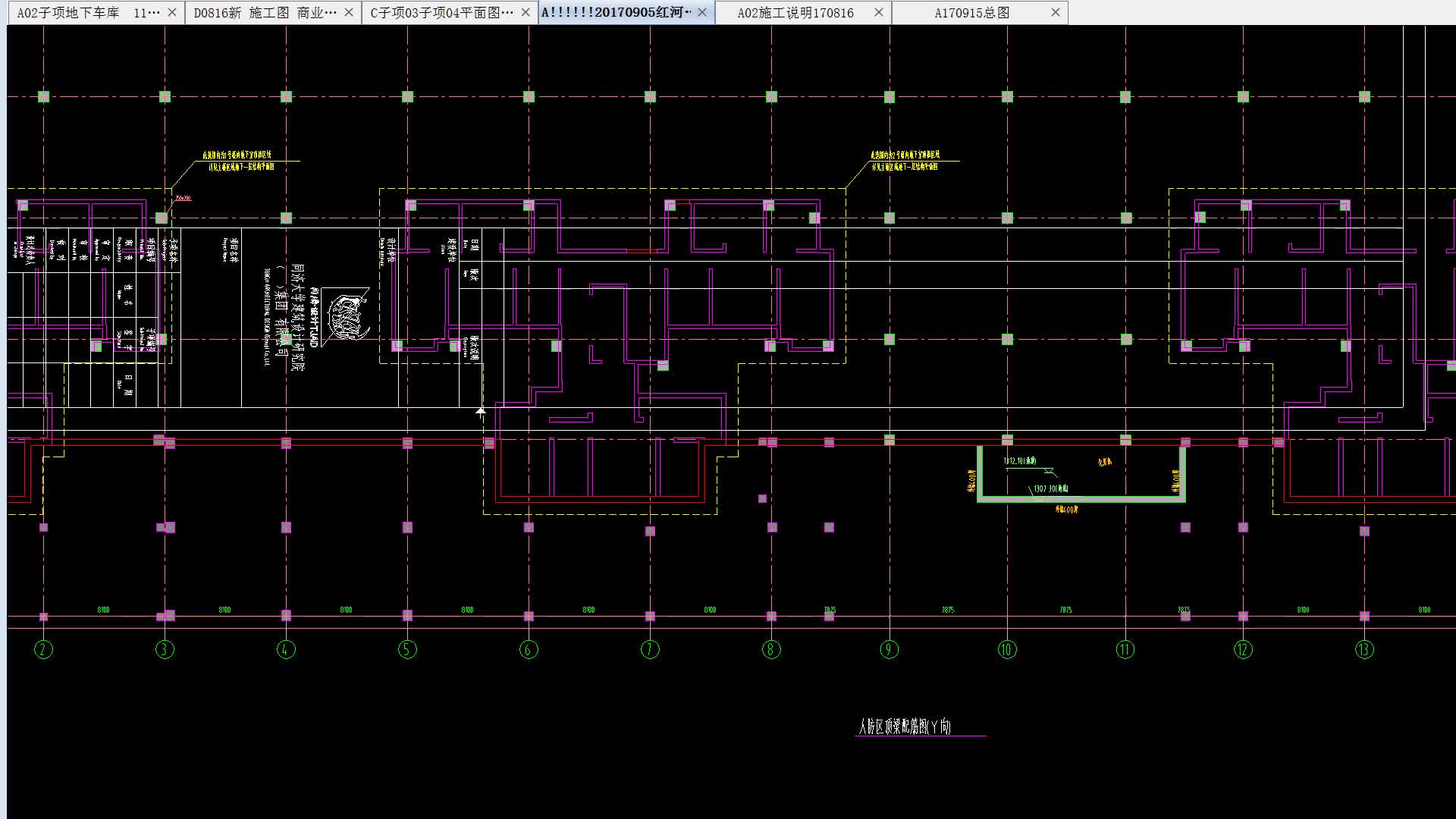Close the A02施工说明170816 tab
This screenshot has width=1456, height=819.
point(879,13)
